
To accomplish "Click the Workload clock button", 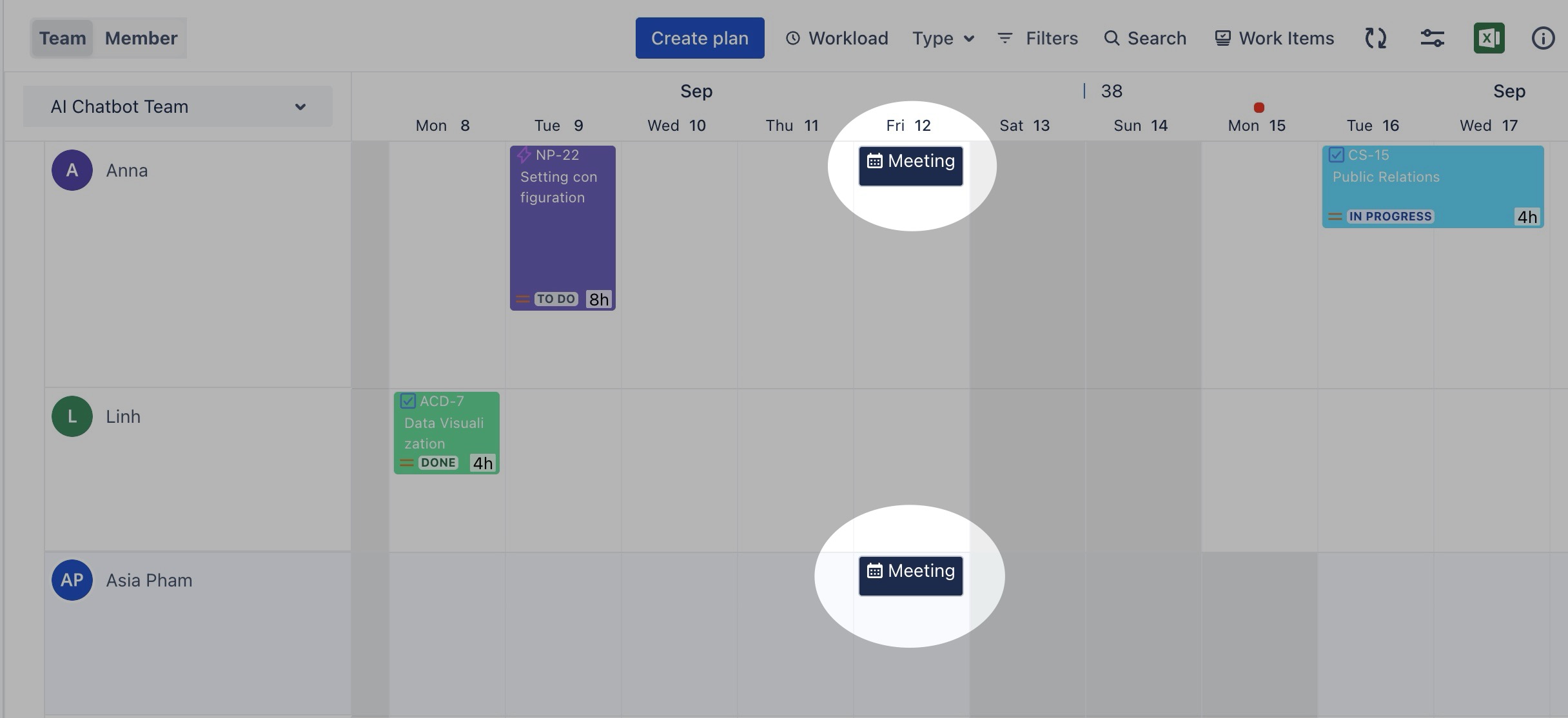I will pyautogui.click(x=837, y=38).
